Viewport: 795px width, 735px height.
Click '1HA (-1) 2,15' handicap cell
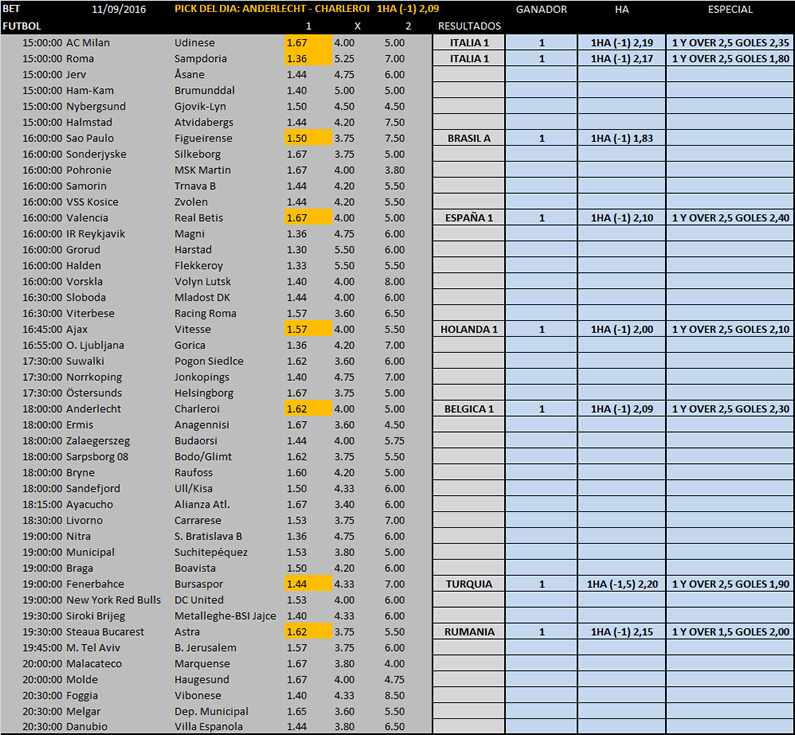pyautogui.click(x=622, y=632)
